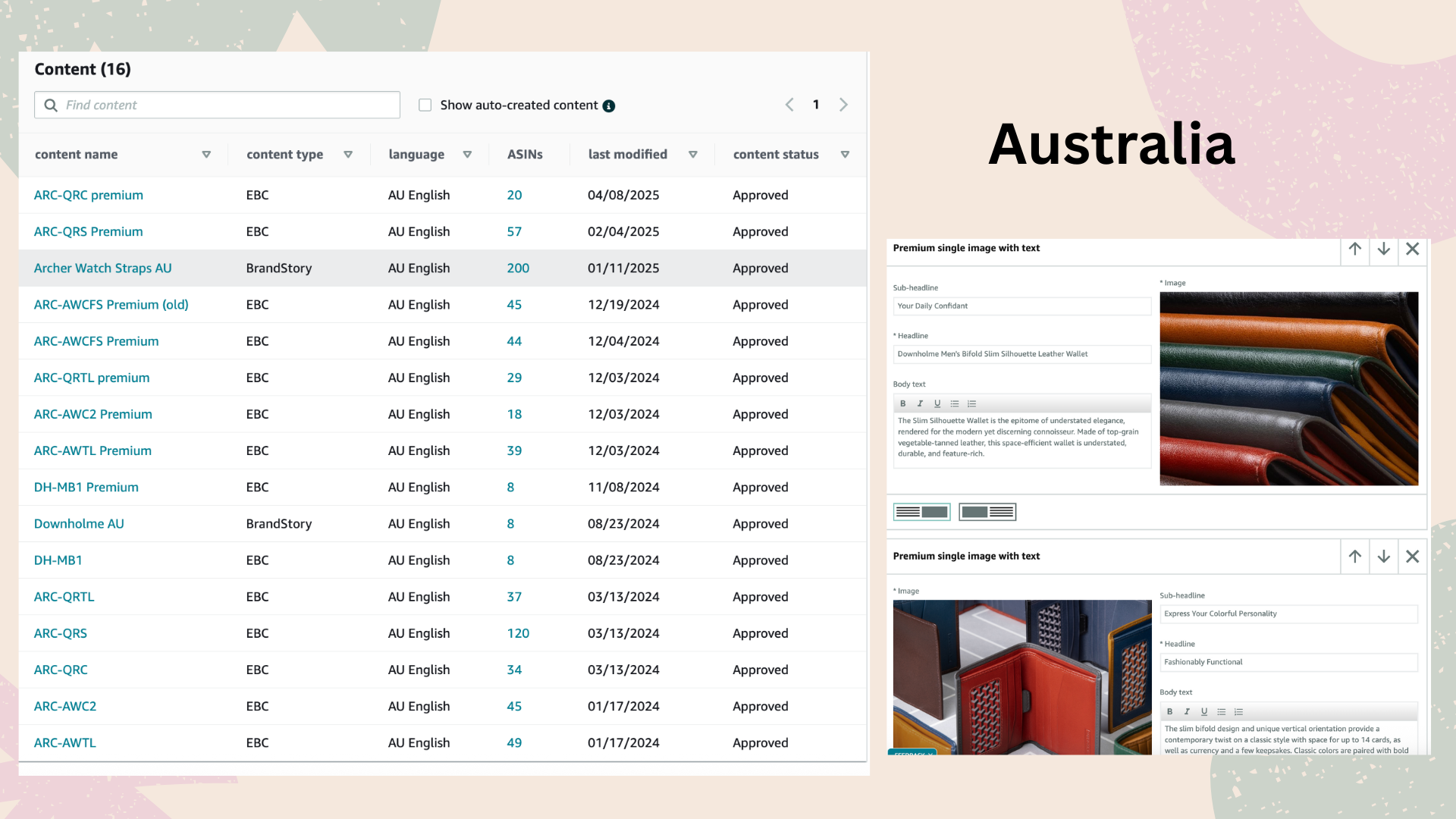Apply bold in first module body text

(902, 404)
